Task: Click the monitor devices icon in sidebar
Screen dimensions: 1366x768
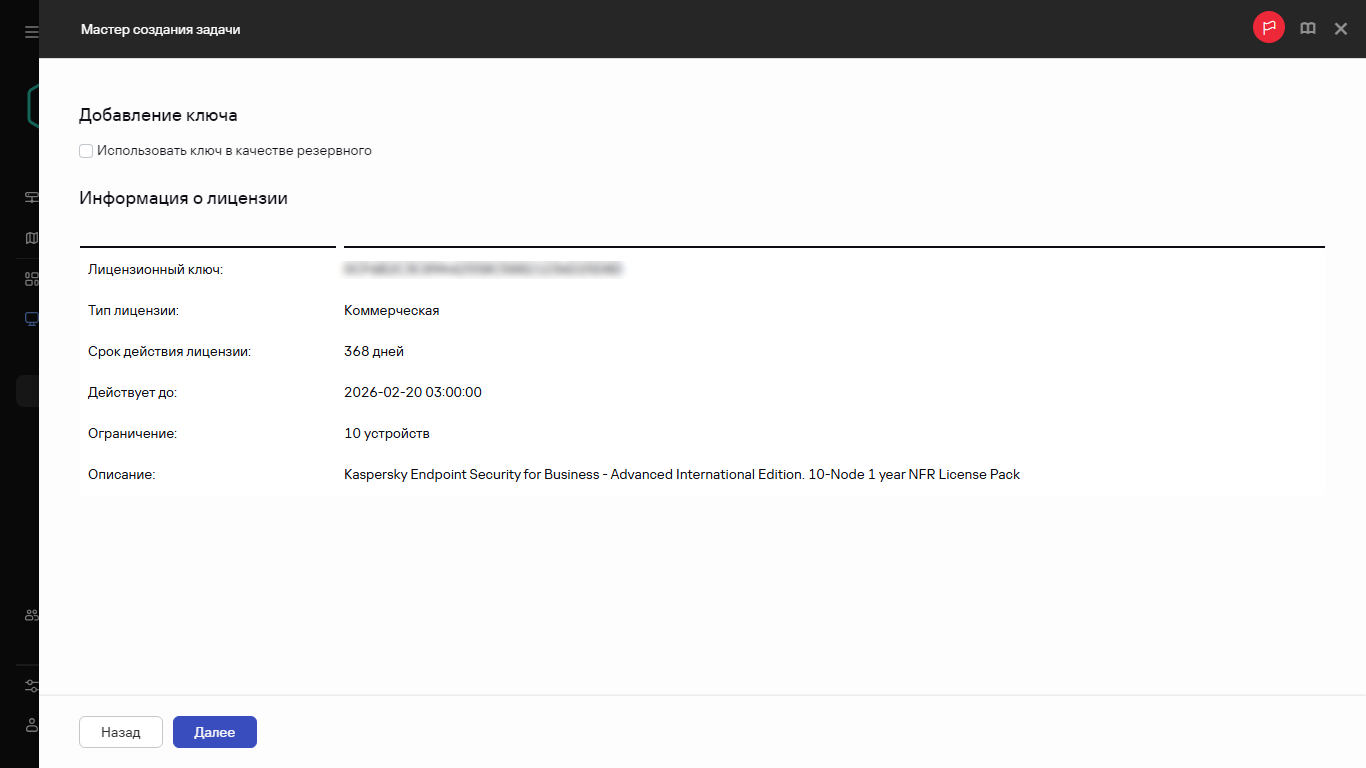Action: (31, 319)
